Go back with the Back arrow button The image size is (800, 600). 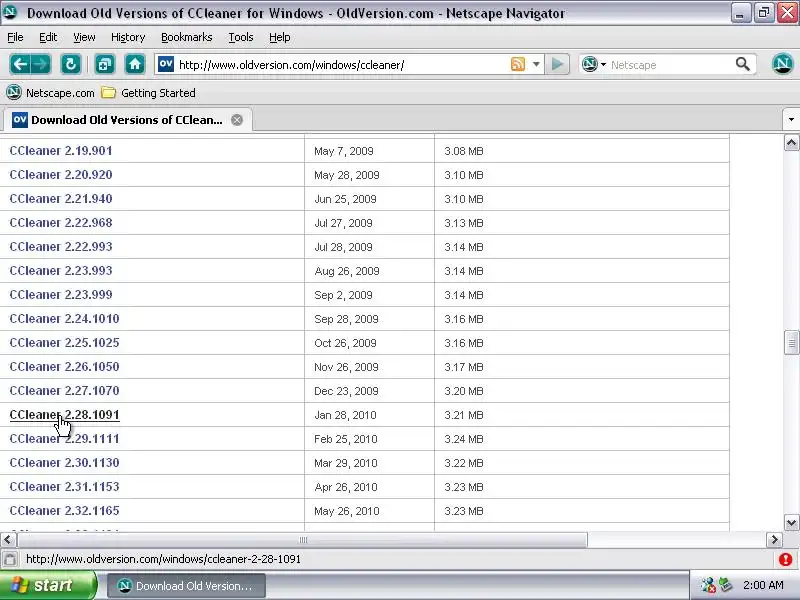pyautogui.click(x=20, y=64)
